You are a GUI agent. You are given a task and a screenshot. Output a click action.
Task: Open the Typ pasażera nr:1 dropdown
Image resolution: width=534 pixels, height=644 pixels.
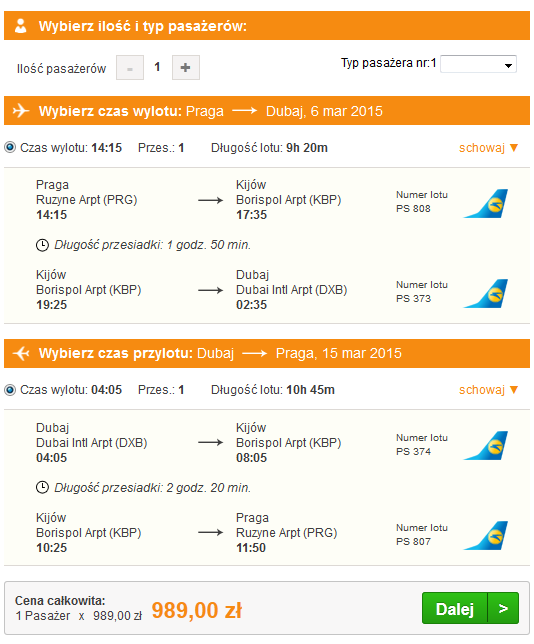(x=478, y=64)
